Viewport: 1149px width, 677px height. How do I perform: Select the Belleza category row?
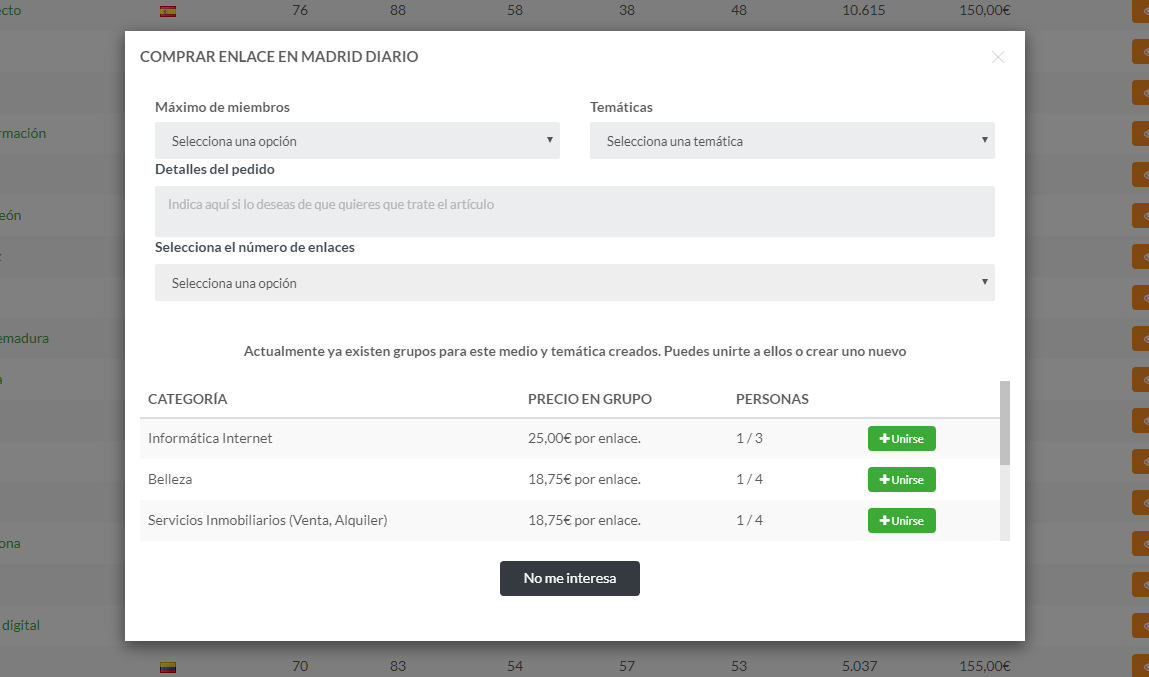(x=170, y=480)
